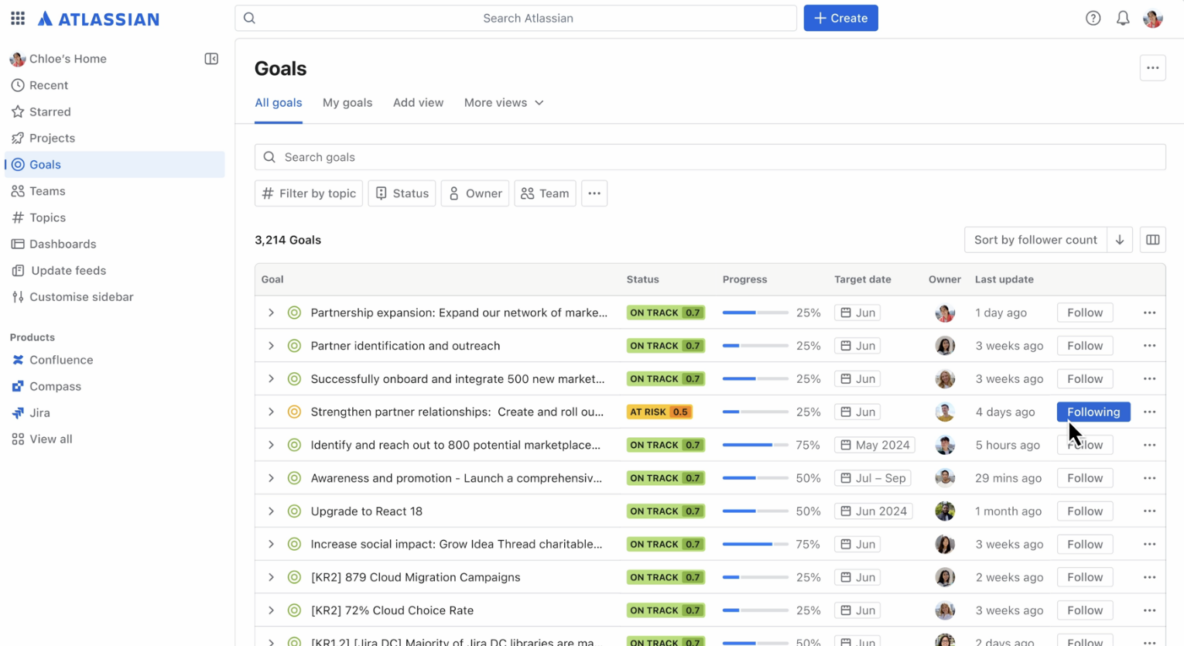This screenshot has width=1184, height=646.
Task: Switch to the My goals tab
Action: point(347,102)
